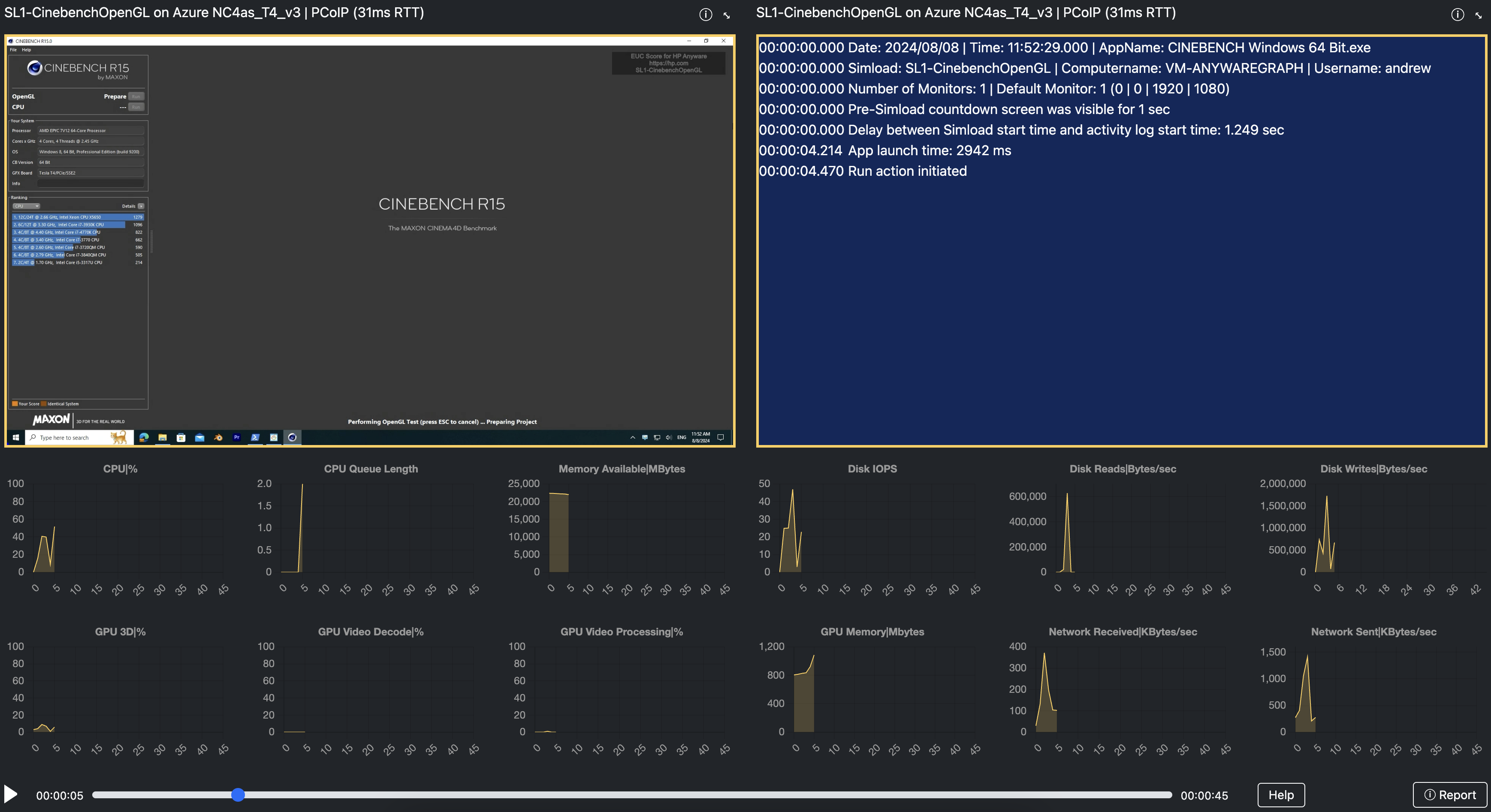Screen dimensions: 1491x812
Task: Click the network icon in system tray
Action: pos(657,437)
